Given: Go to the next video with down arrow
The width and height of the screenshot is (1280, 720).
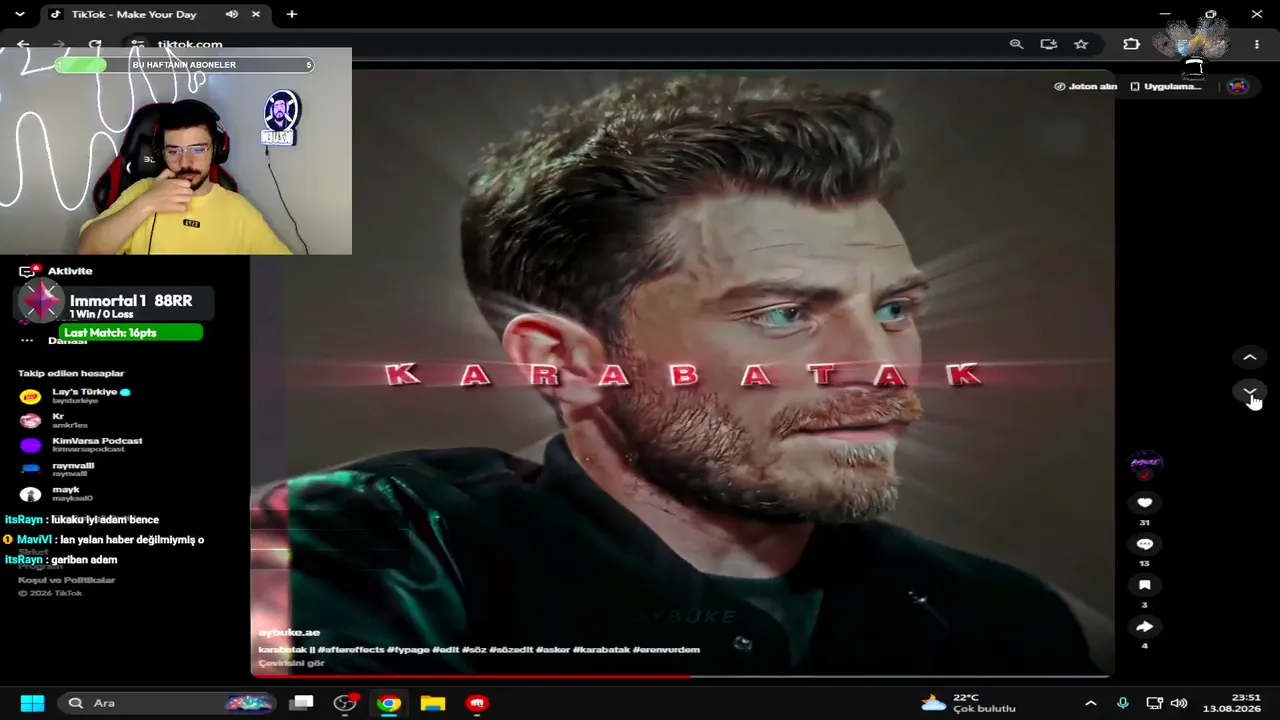Looking at the screenshot, I should pyautogui.click(x=1249, y=391).
